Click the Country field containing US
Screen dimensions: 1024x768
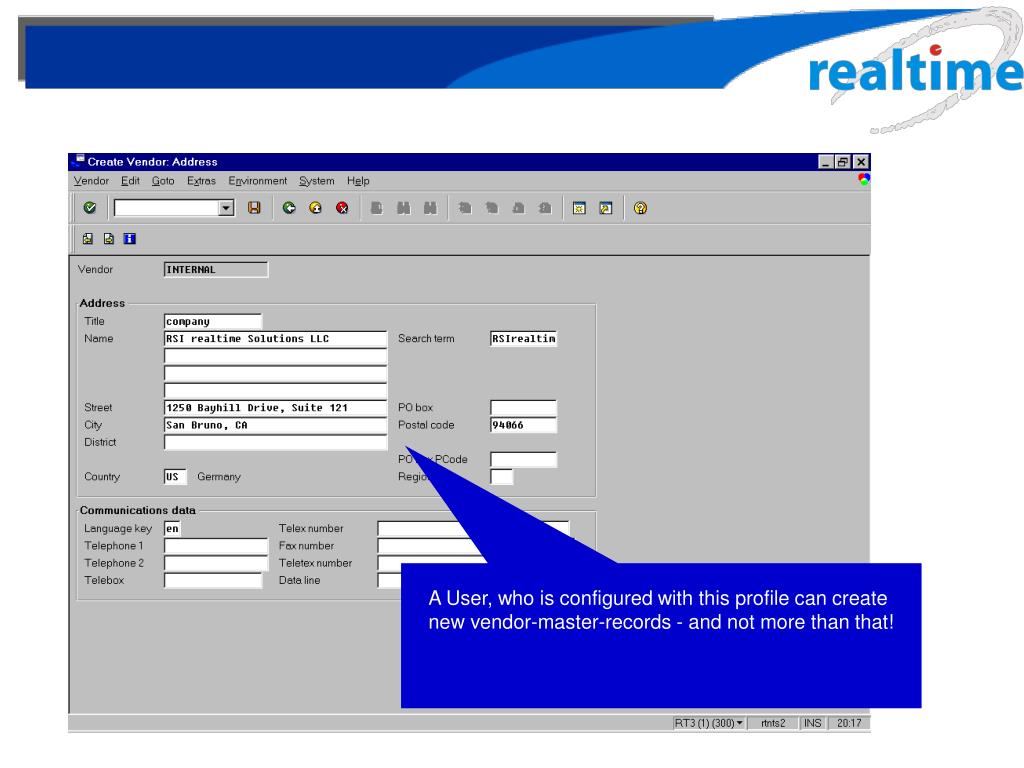pyautogui.click(x=175, y=477)
